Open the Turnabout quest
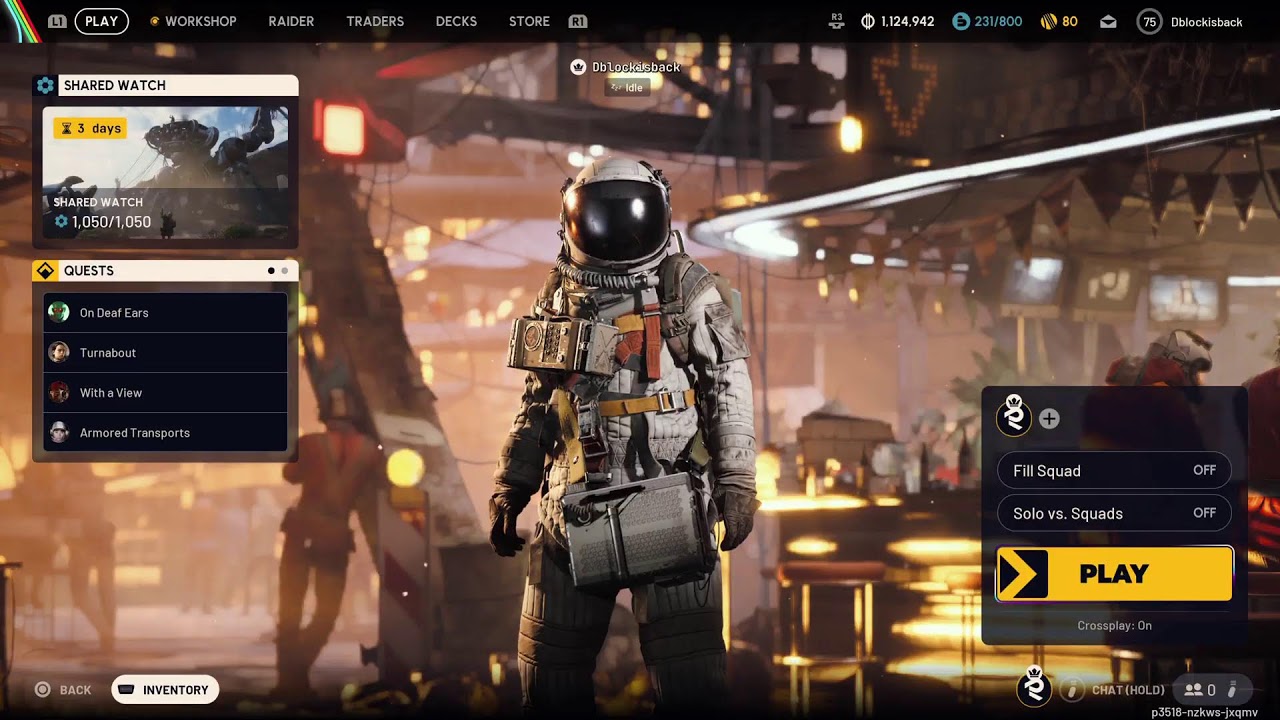This screenshot has width=1280, height=720. [x=165, y=353]
